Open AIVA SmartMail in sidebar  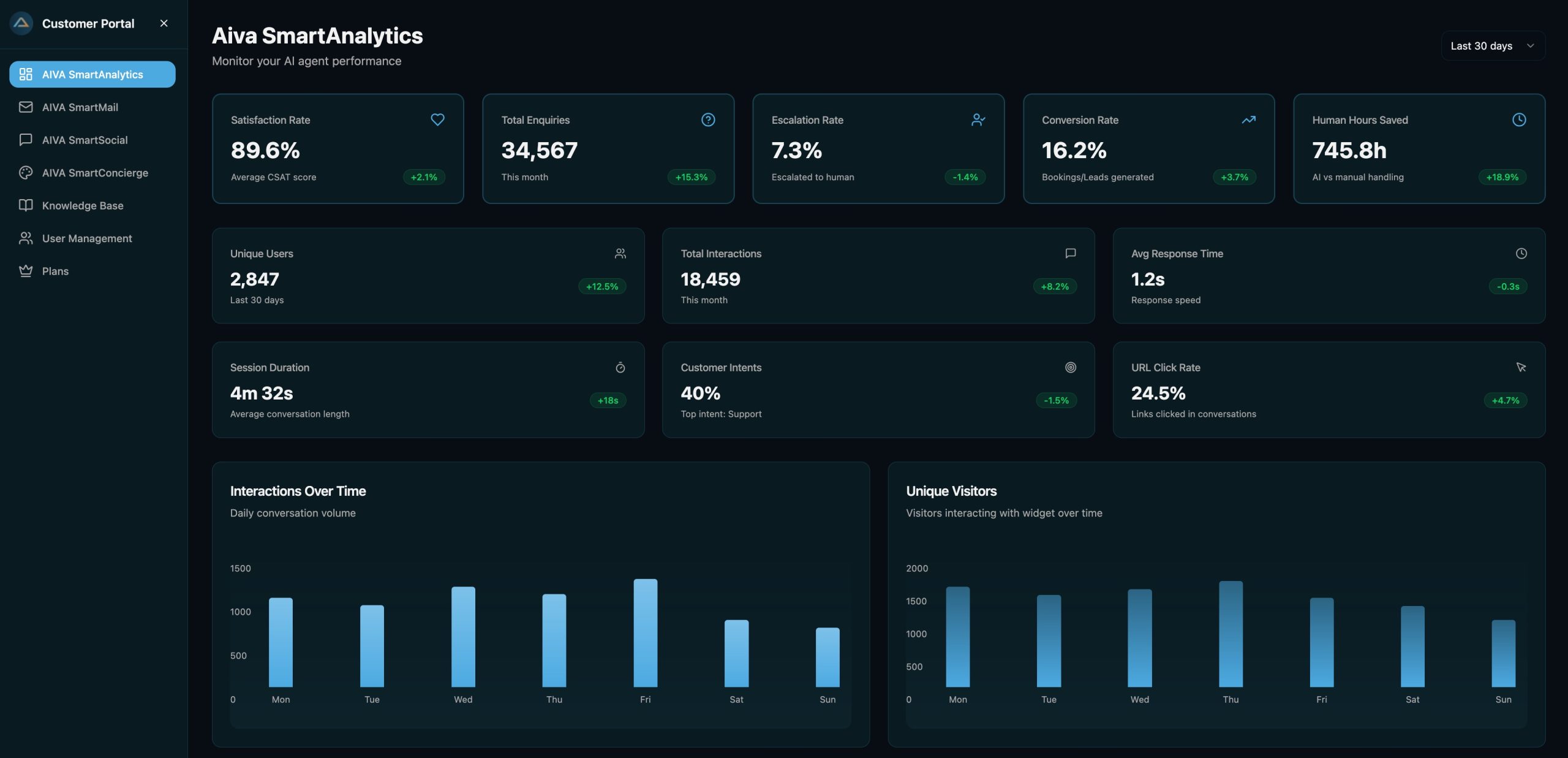pos(80,107)
